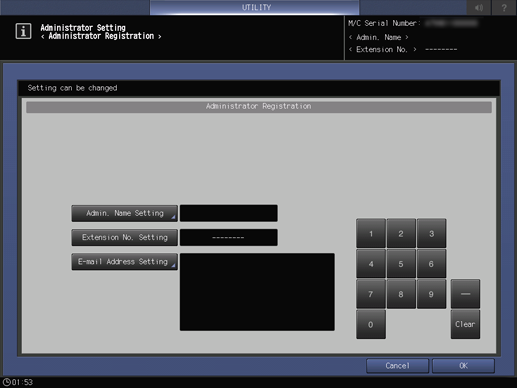Image resolution: width=517 pixels, height=388 pixels.
Task: Open E-mail Address Setting
Action: tap(124, 262)
